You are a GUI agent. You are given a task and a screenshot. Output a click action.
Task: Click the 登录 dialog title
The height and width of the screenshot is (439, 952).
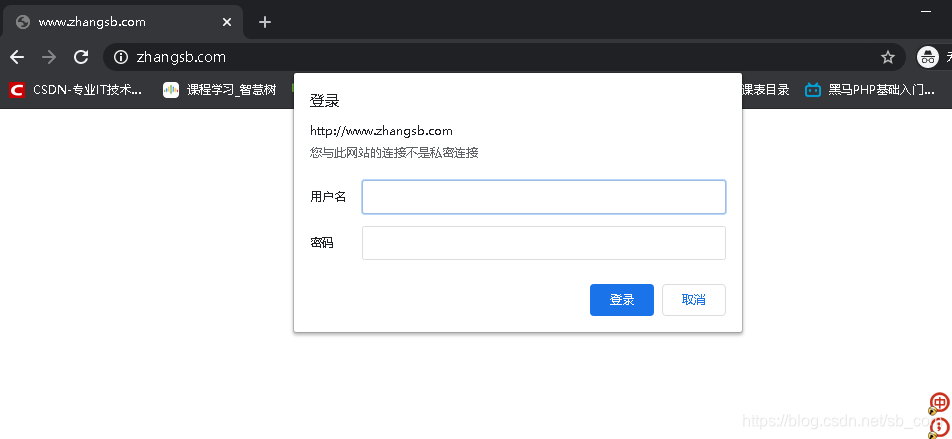324,101
